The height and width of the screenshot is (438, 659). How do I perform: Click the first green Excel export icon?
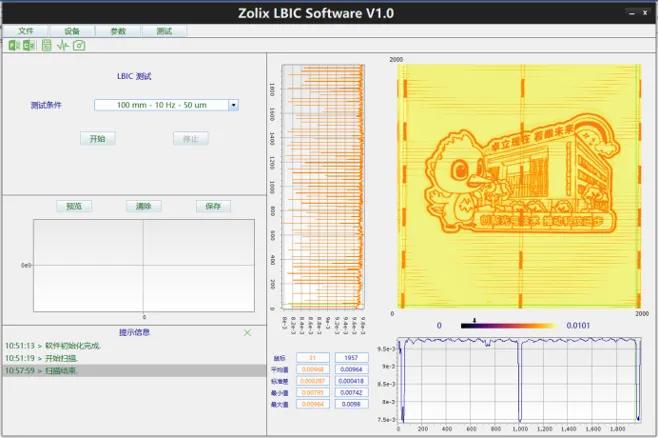pyautogui.click(x=14, y=45)
